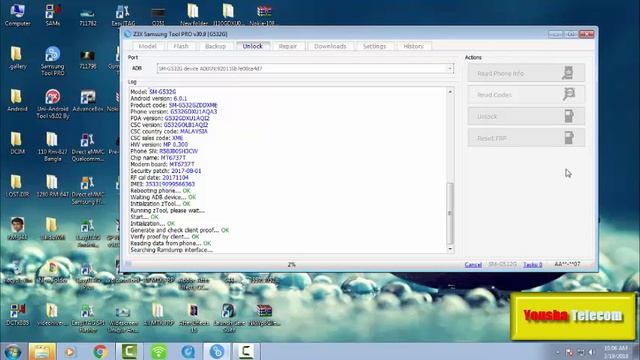
Task: Click the Unlock action button
Action: (526, 116)
